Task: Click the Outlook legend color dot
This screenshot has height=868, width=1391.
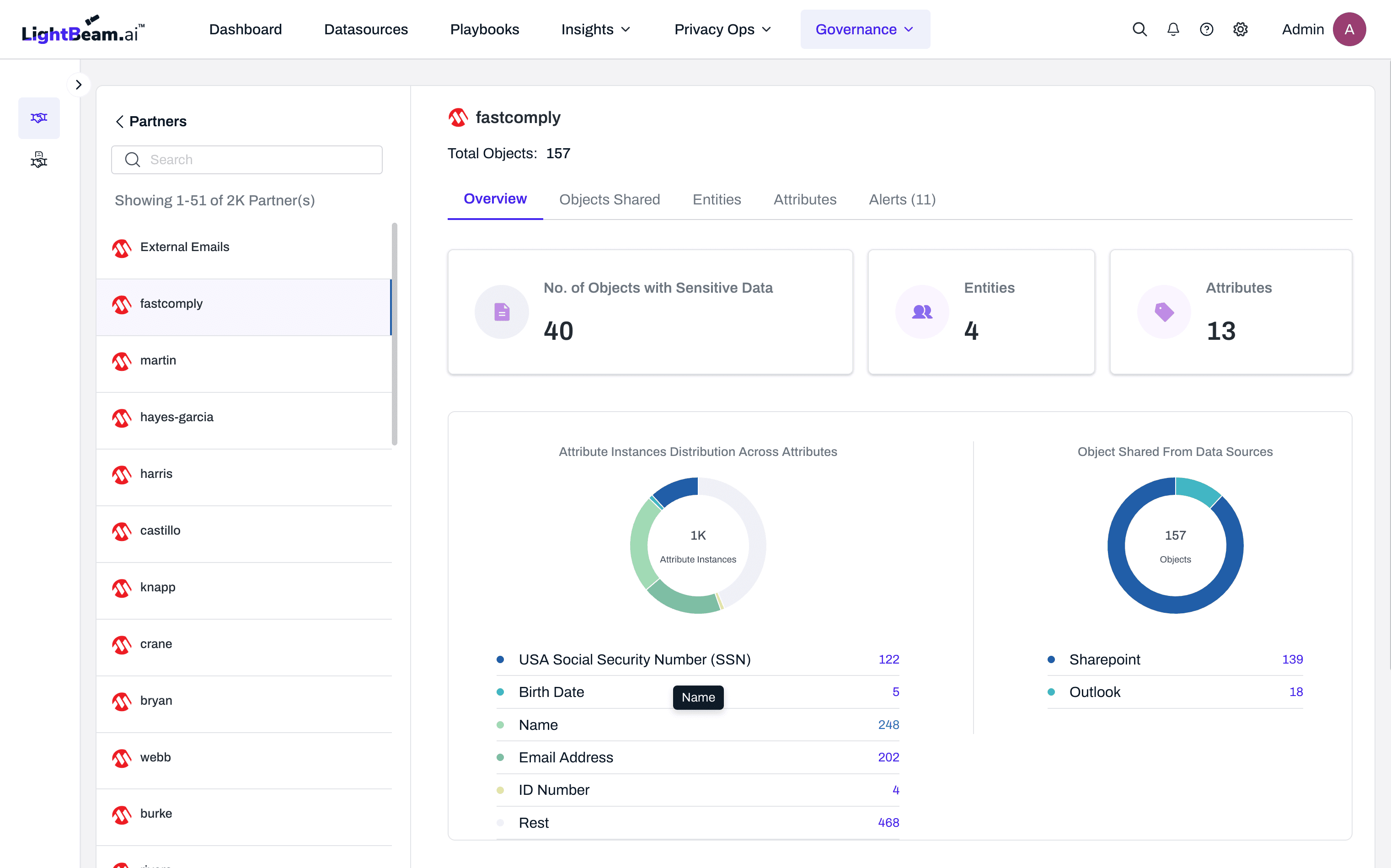Action: 1051,692
